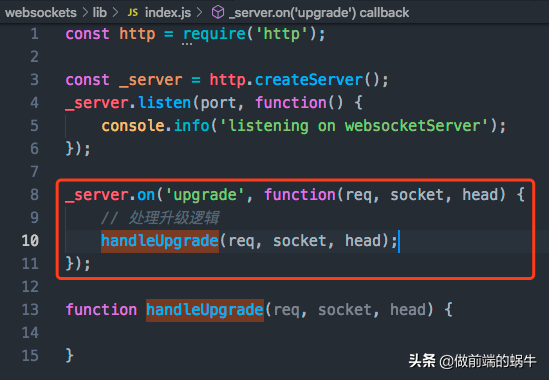Click the "port" argument on line 4
This screenshot has width=549, height=380.
pyautogui.click(x=218, y=104)
